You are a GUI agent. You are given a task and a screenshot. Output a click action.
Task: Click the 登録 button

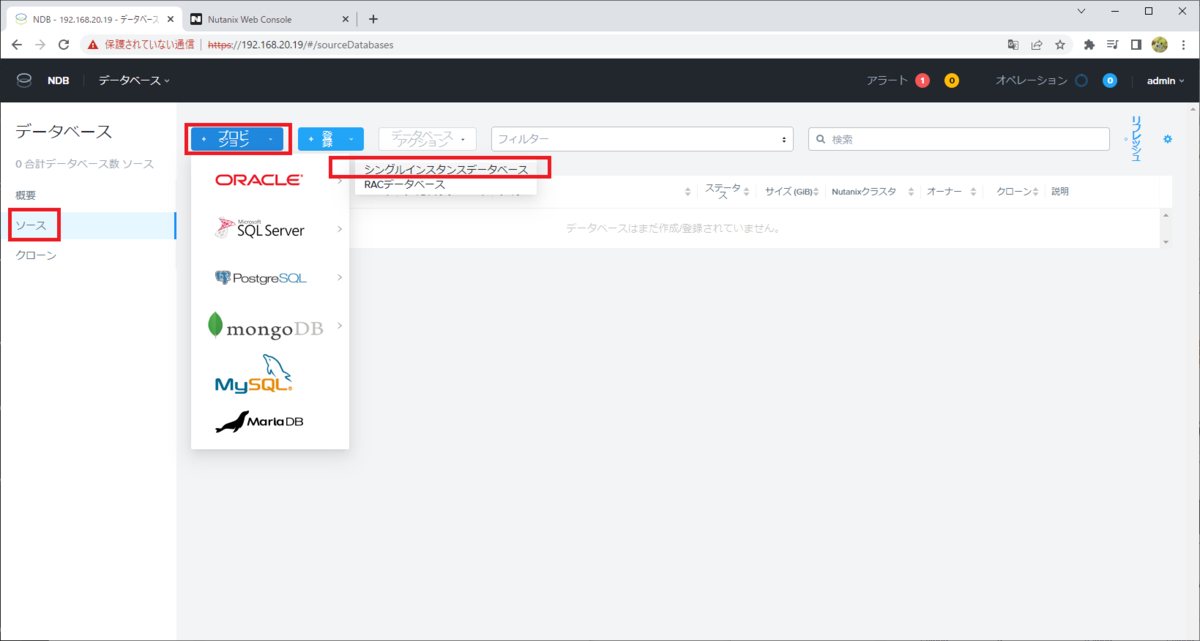pos(331,139)
